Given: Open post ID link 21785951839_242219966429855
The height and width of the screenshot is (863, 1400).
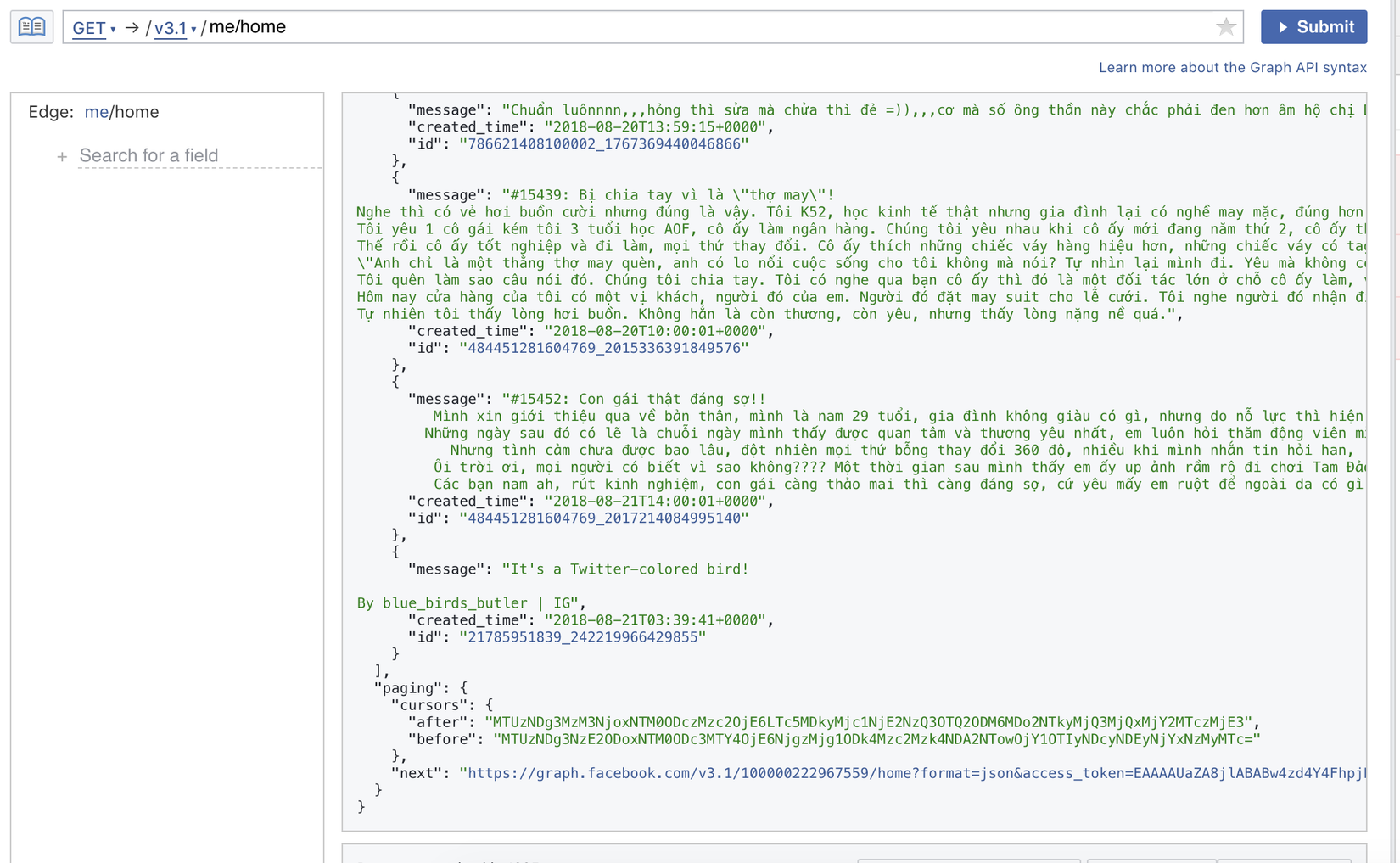Looking at the screenshot, I should pyautogui.click(x=582, y=637).
